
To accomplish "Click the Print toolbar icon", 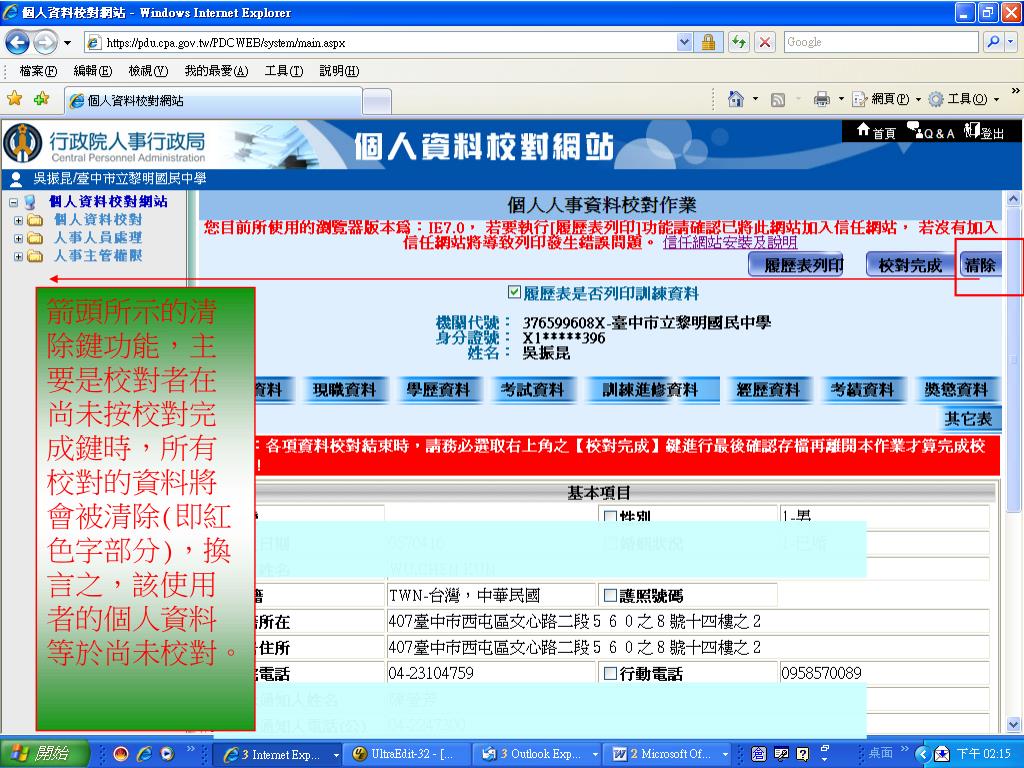I will pos(821,99).
